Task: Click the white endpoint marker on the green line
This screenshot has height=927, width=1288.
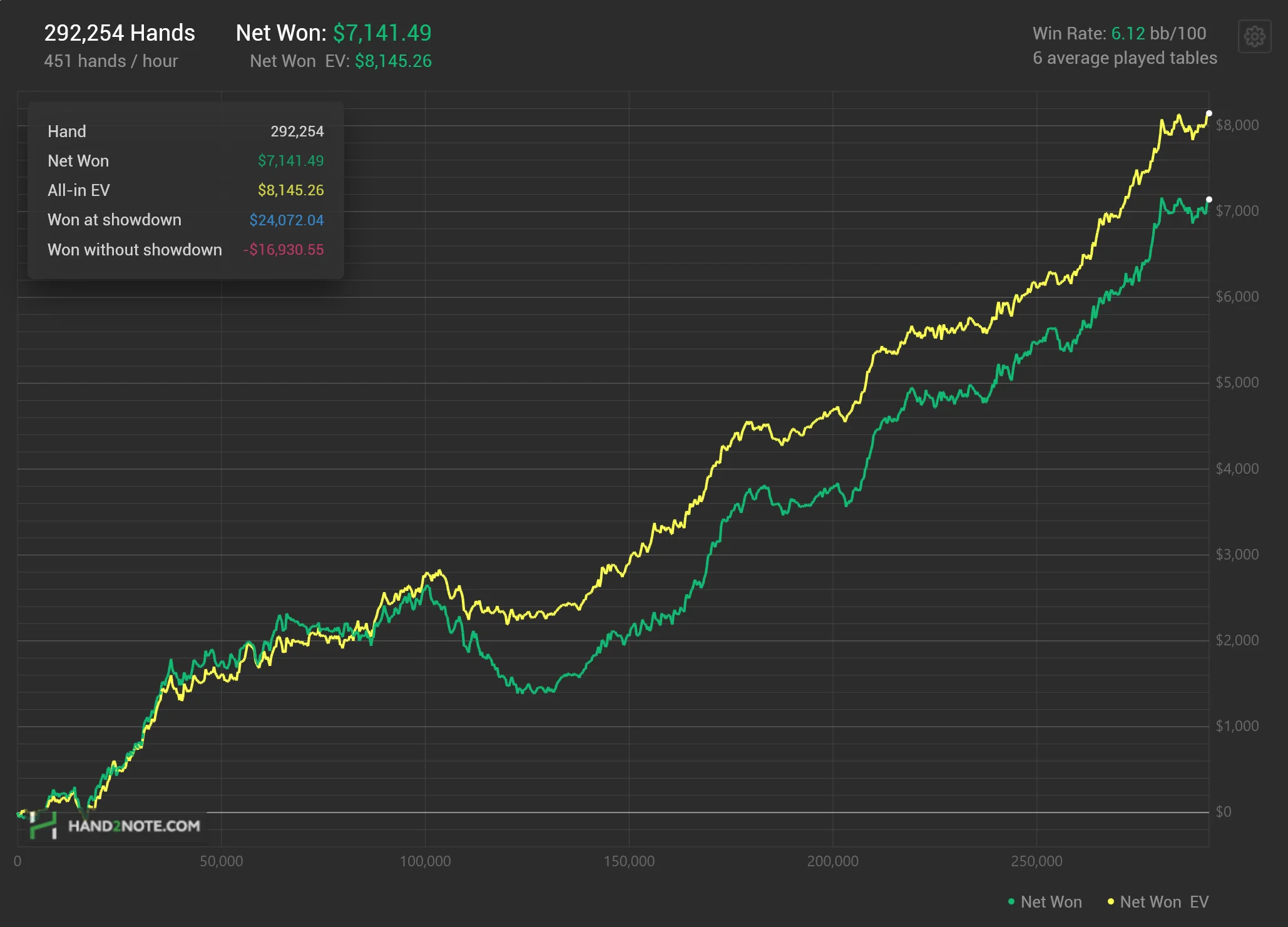Action: 1209,200
